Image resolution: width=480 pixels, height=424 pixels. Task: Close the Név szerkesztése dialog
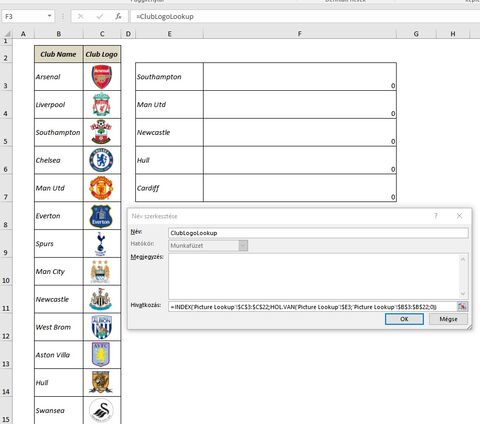pos(459,216)
